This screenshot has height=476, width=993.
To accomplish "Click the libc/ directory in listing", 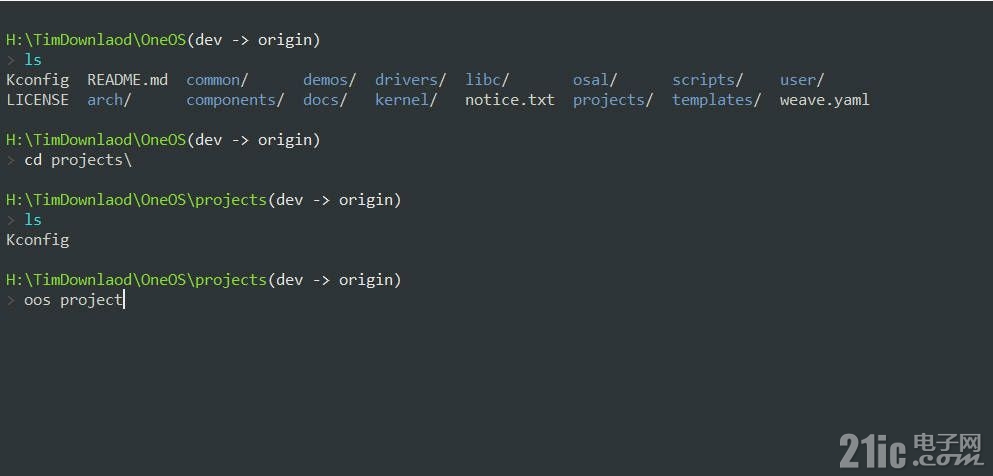I will [487, 80].
